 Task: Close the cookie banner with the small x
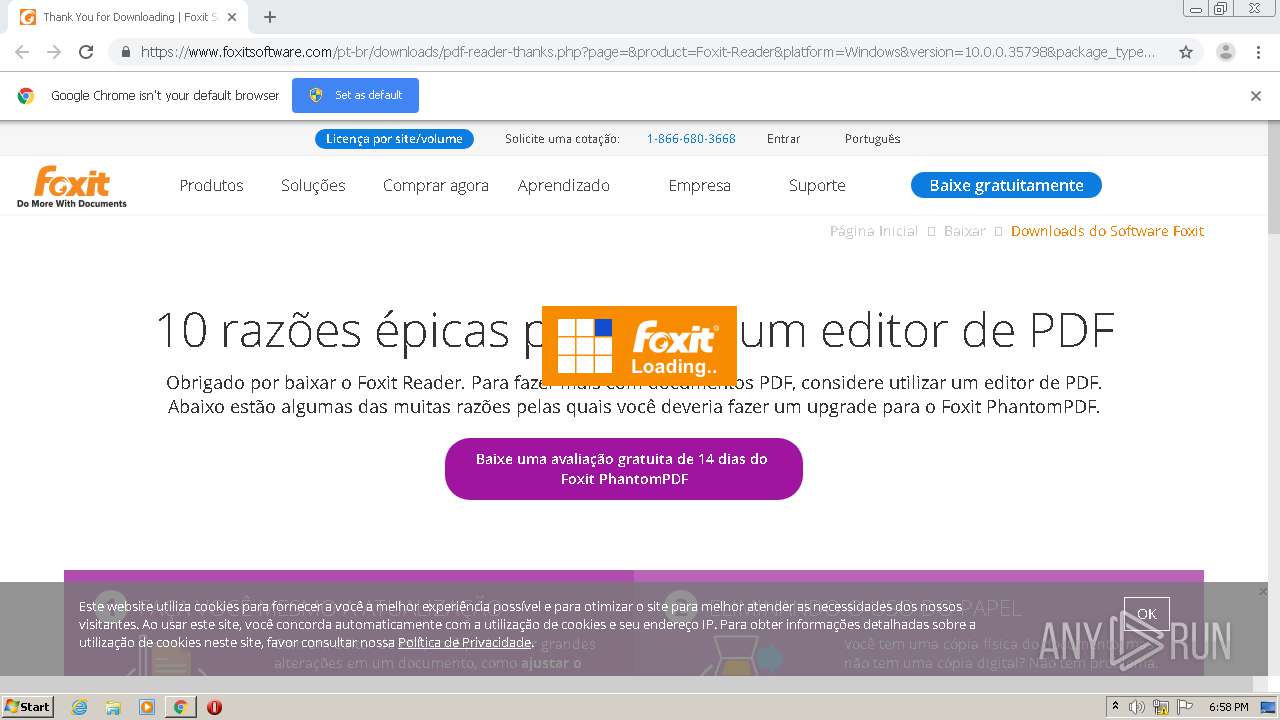tap(1262, 592)
